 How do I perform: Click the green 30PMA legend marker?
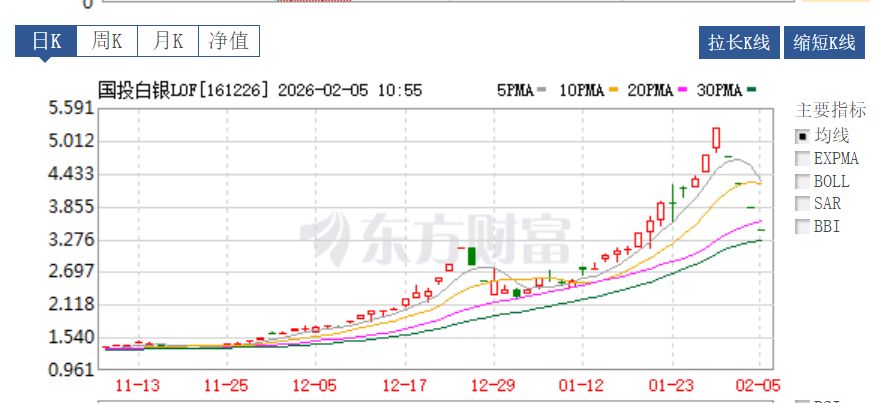click(x=751, y=90)
